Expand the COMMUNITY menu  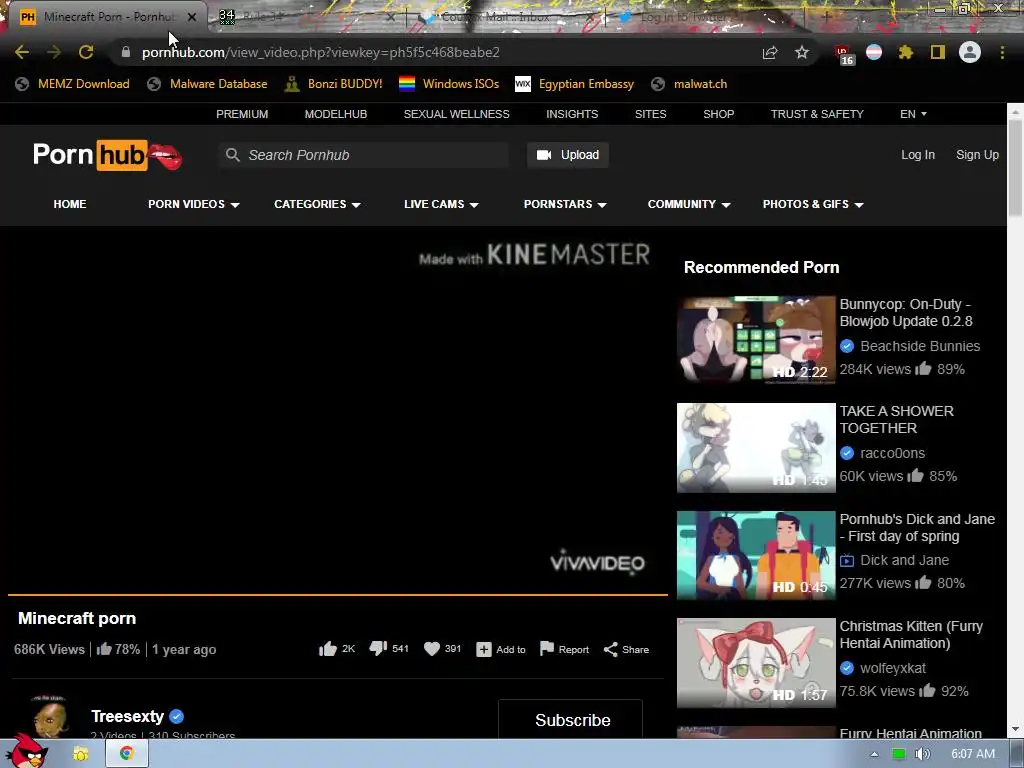pos(689,204)
